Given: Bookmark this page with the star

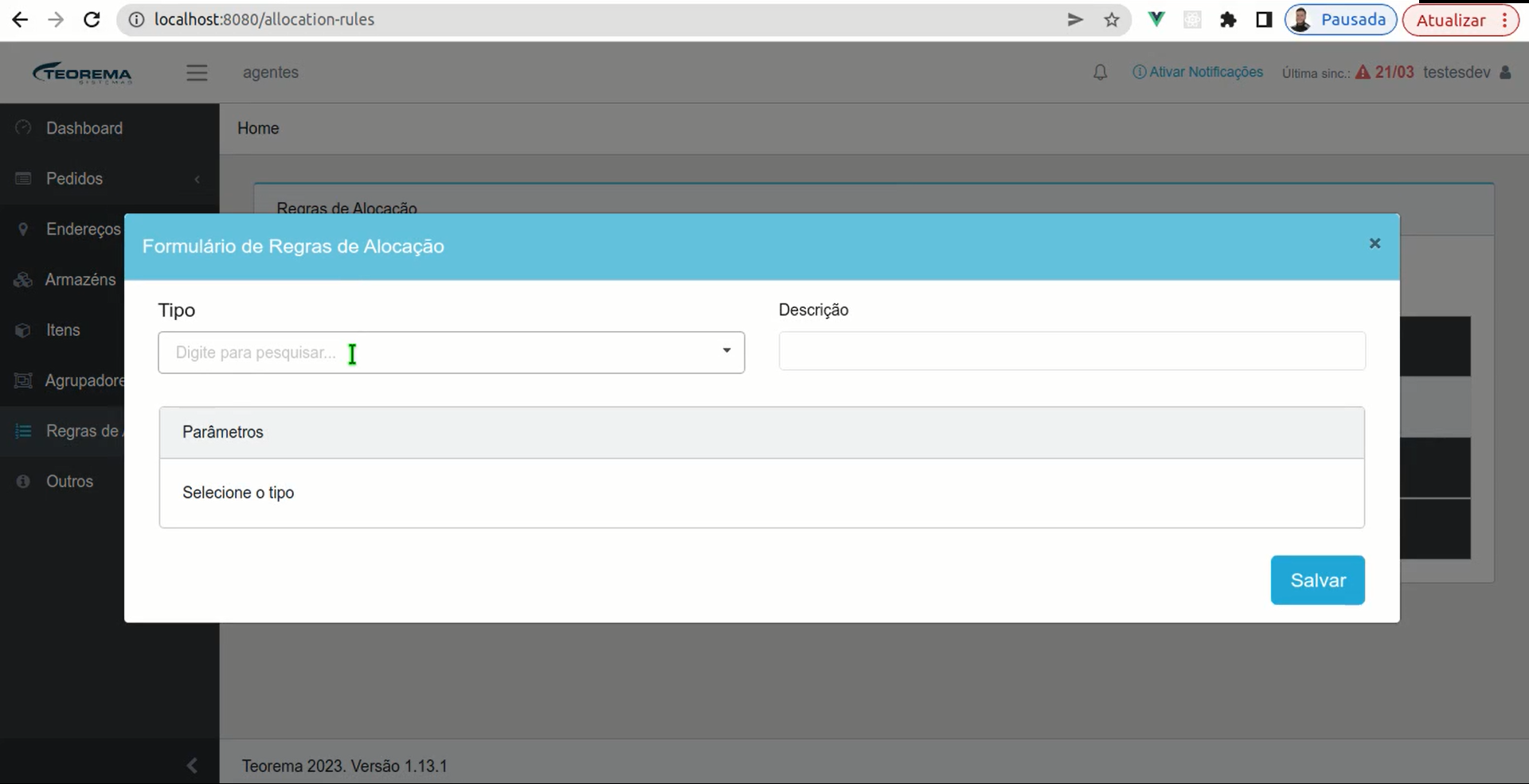Looking at the screenshot, I should click(1112, 20).
